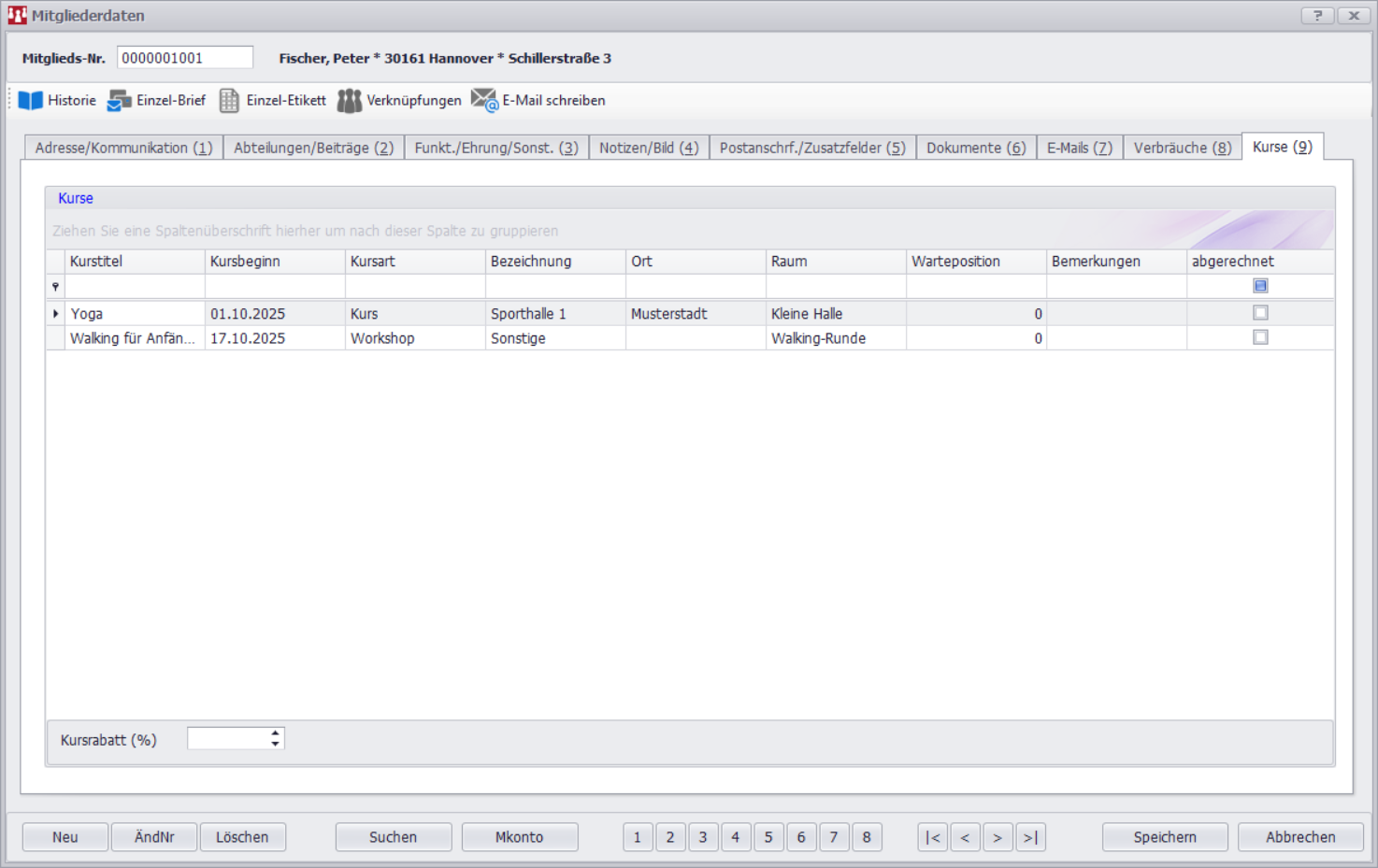Toggle the abgerechnet filter row checkbox
Image resolution: width=1378 pixels, height=868 pixels.
pos(1260,286)
